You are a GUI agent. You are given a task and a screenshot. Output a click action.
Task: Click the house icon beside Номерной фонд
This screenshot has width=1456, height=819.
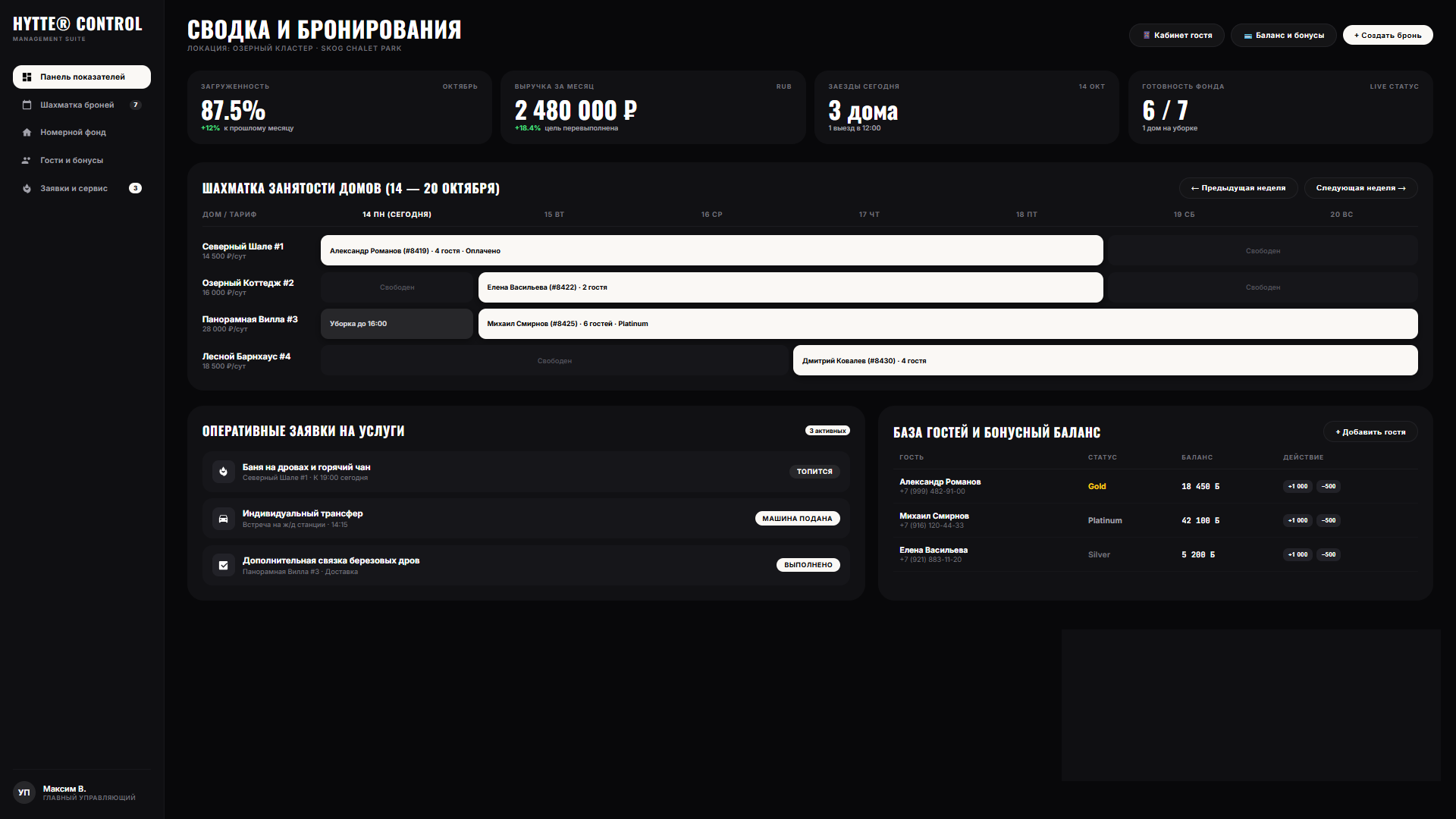point(27,133)
